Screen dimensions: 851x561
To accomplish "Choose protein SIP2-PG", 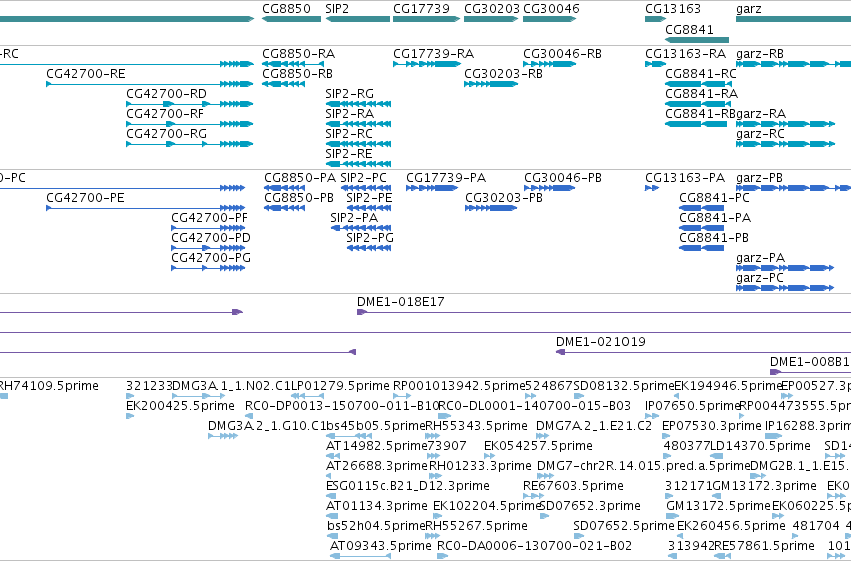I will tap(369, 248).
